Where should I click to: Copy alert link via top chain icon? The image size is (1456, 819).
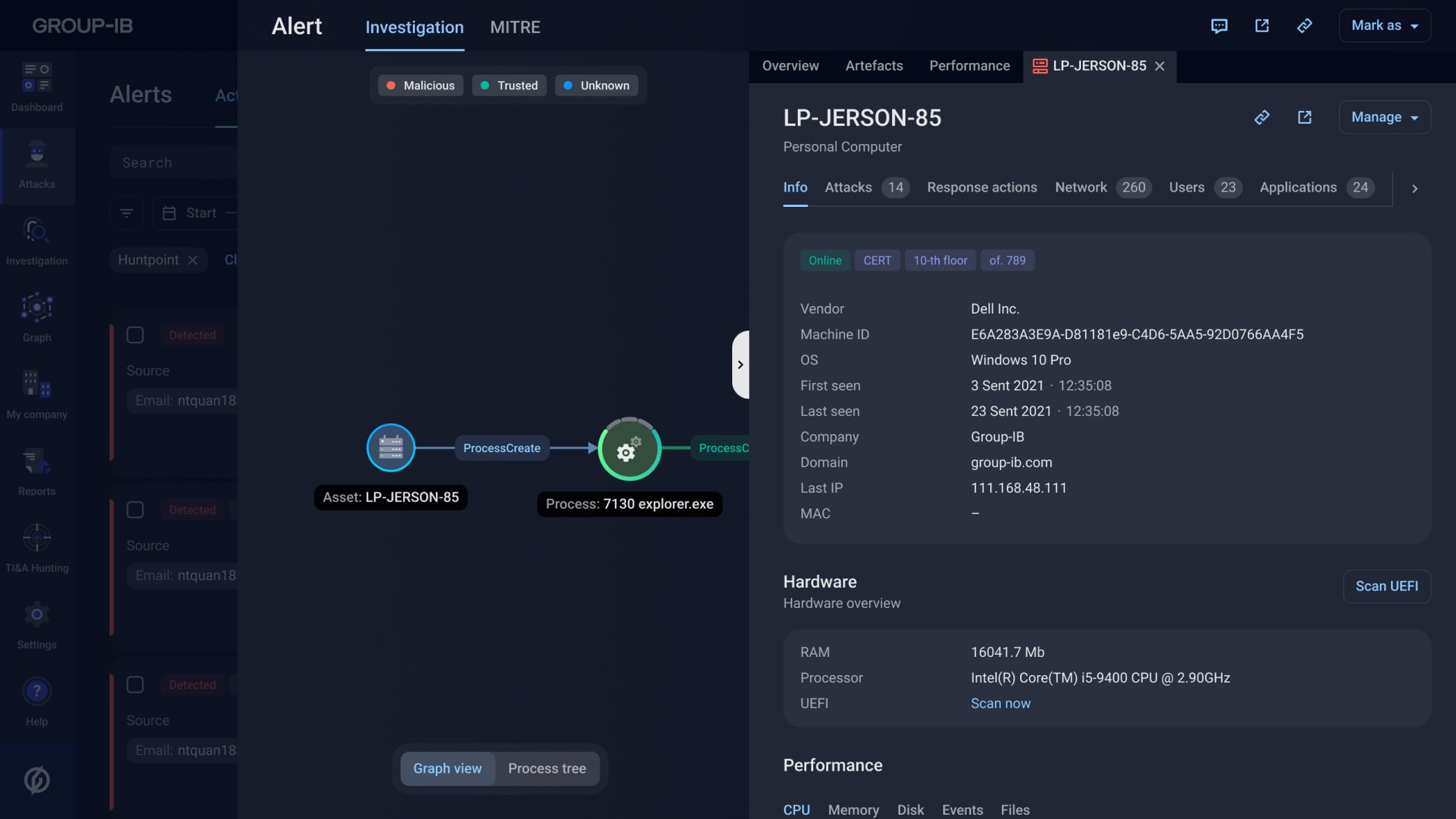1304,26
